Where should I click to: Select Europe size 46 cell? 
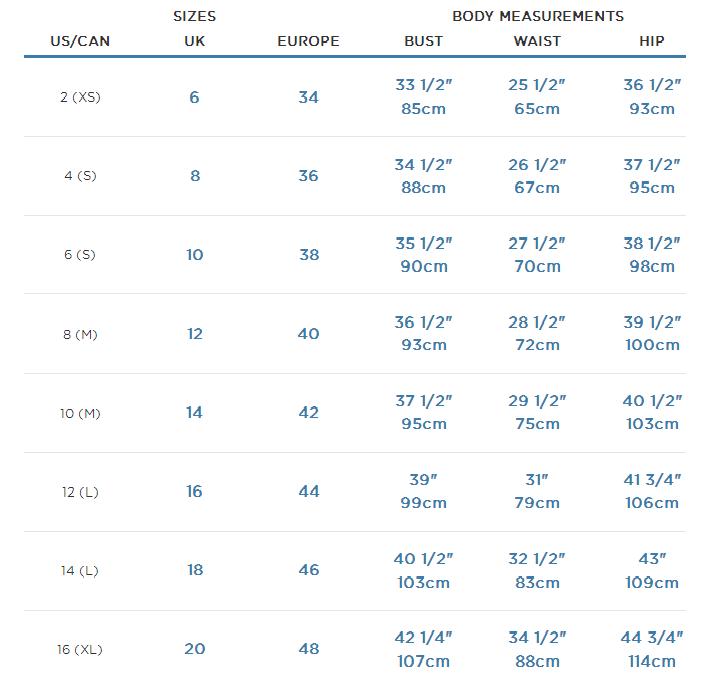click(x=309, y=570)
